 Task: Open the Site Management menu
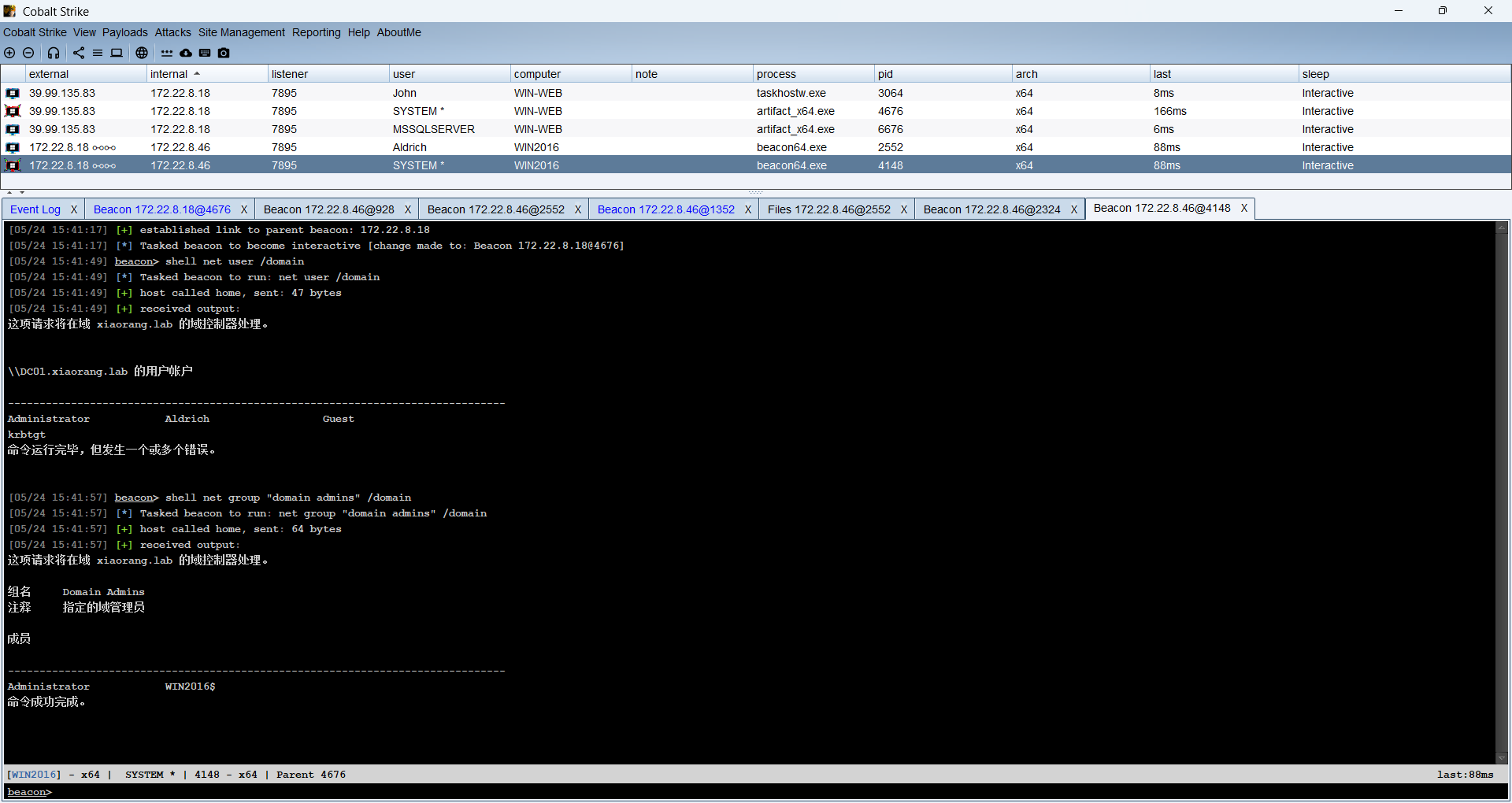pos(242,32)
